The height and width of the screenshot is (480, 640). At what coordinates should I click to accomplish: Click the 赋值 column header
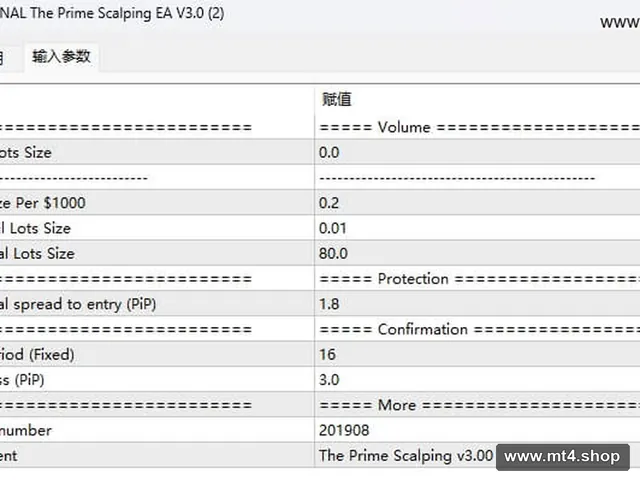click(x=337, y=99)
